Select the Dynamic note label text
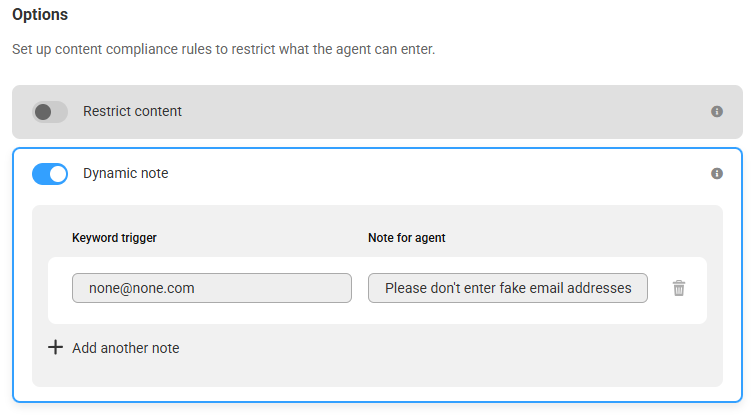Screen dimensions: 754x418 [126, 173]
